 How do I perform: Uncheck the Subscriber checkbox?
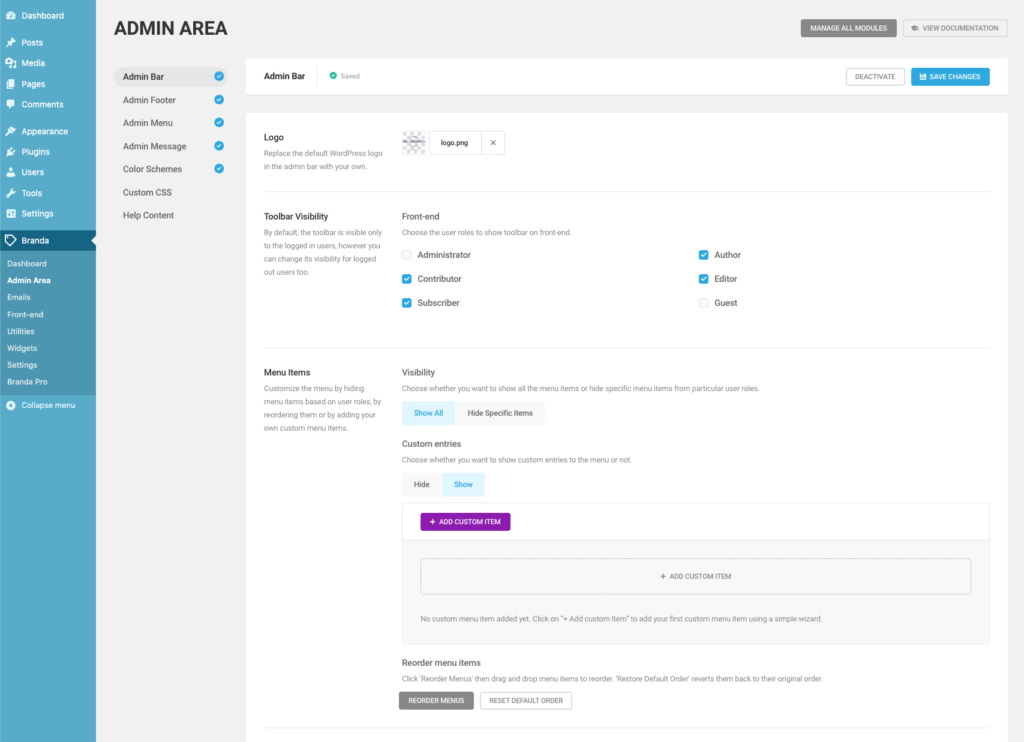[x=407, y=303]
